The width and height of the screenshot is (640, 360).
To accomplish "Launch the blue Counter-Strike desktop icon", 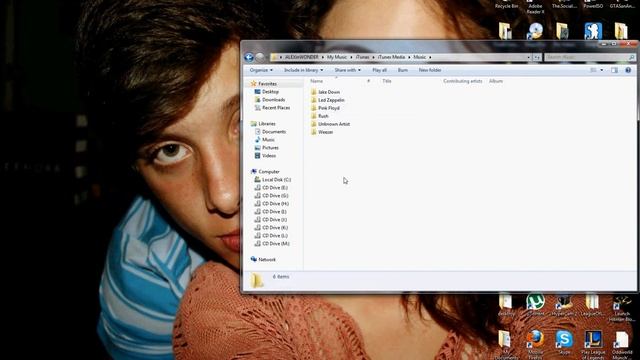I will (x=593, y=31).
